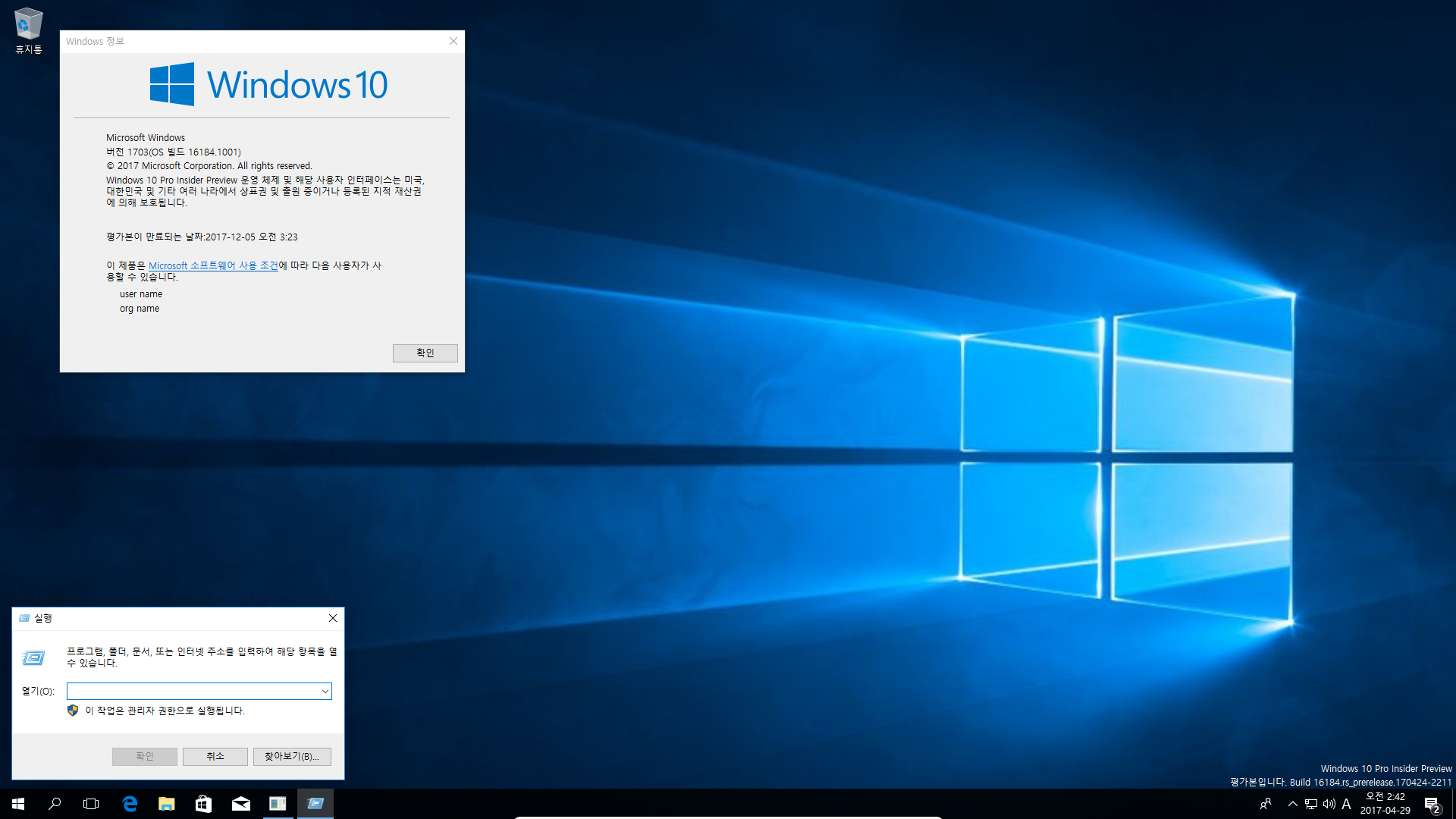The height and width of the screenshot is (819, 1456).
Task: Click the Microsoft Windows heading text
Action: pos(146,137)
